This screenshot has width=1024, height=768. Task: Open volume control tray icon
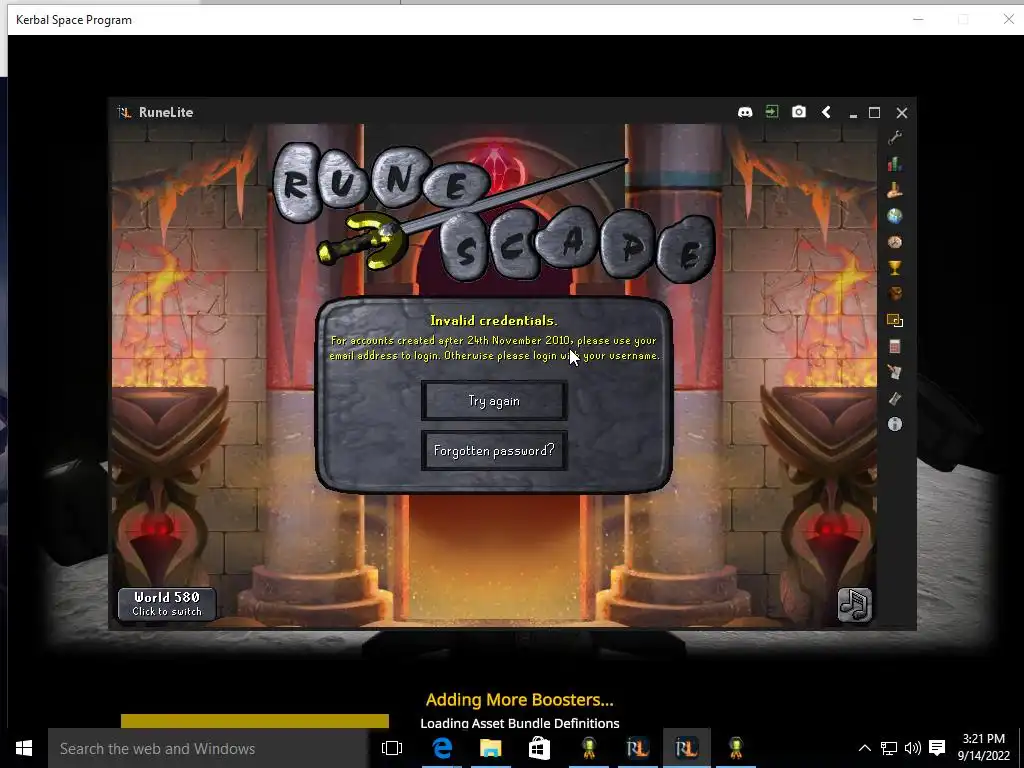point(913,748)
